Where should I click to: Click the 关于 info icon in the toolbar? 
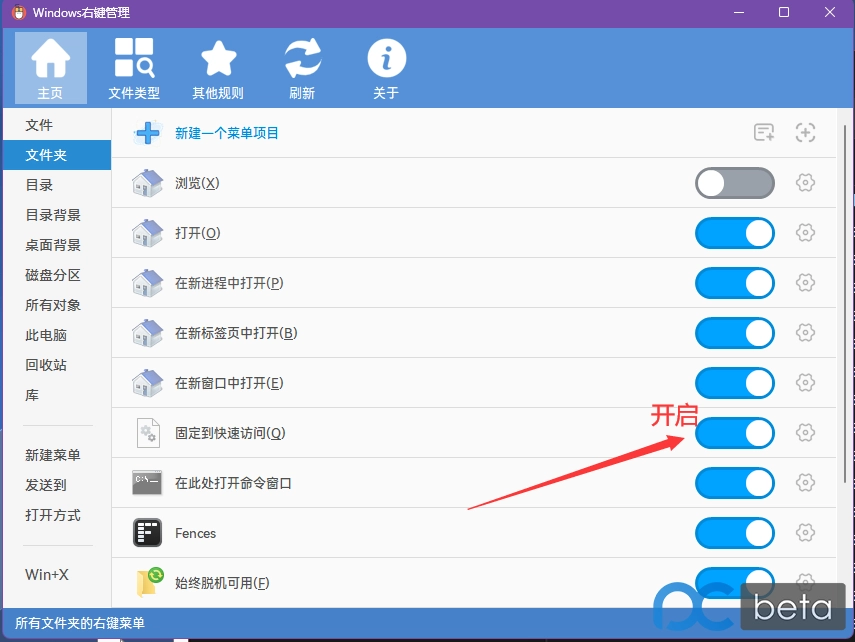click(386, 57)
